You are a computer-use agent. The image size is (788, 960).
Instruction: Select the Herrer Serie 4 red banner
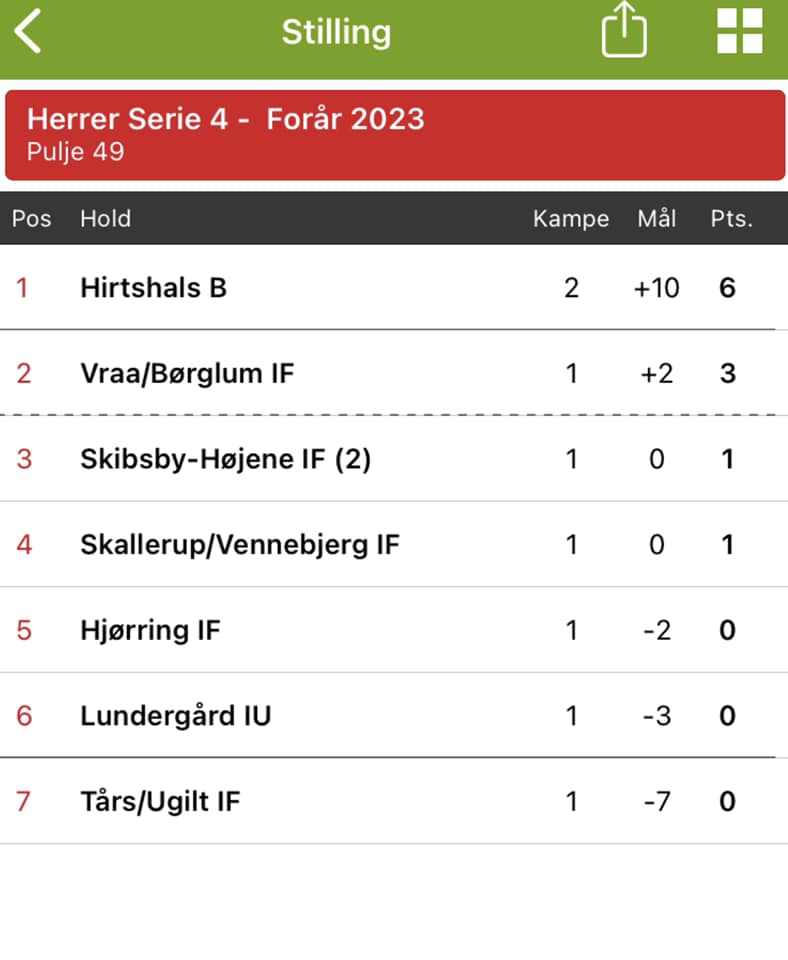click(x=394, y=134)
